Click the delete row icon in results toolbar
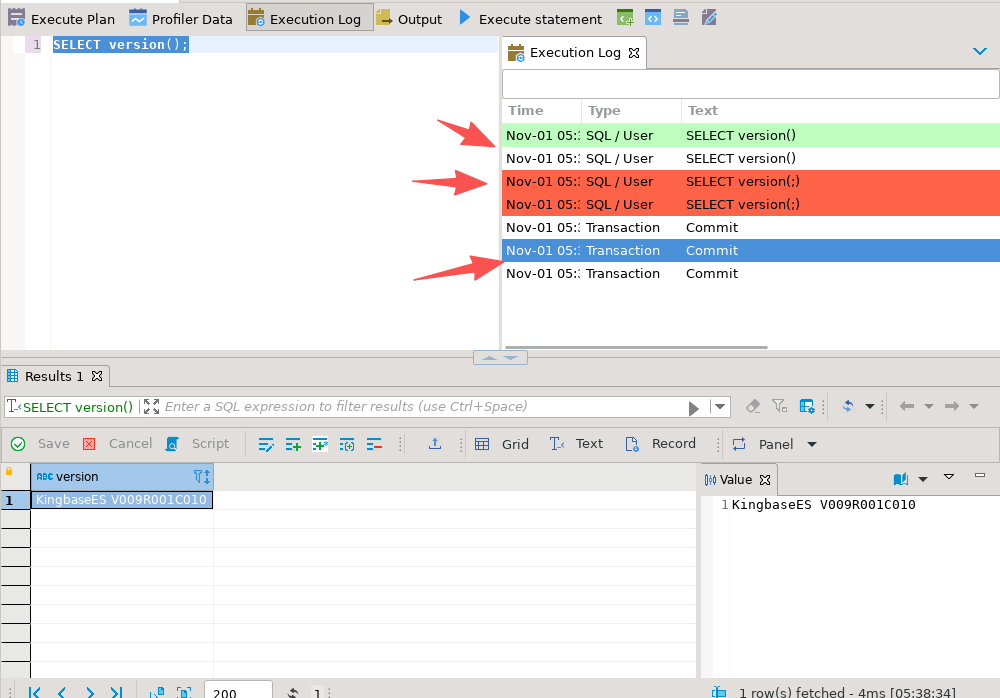This screenshot has height=698, width=1000. click(374, 444)
